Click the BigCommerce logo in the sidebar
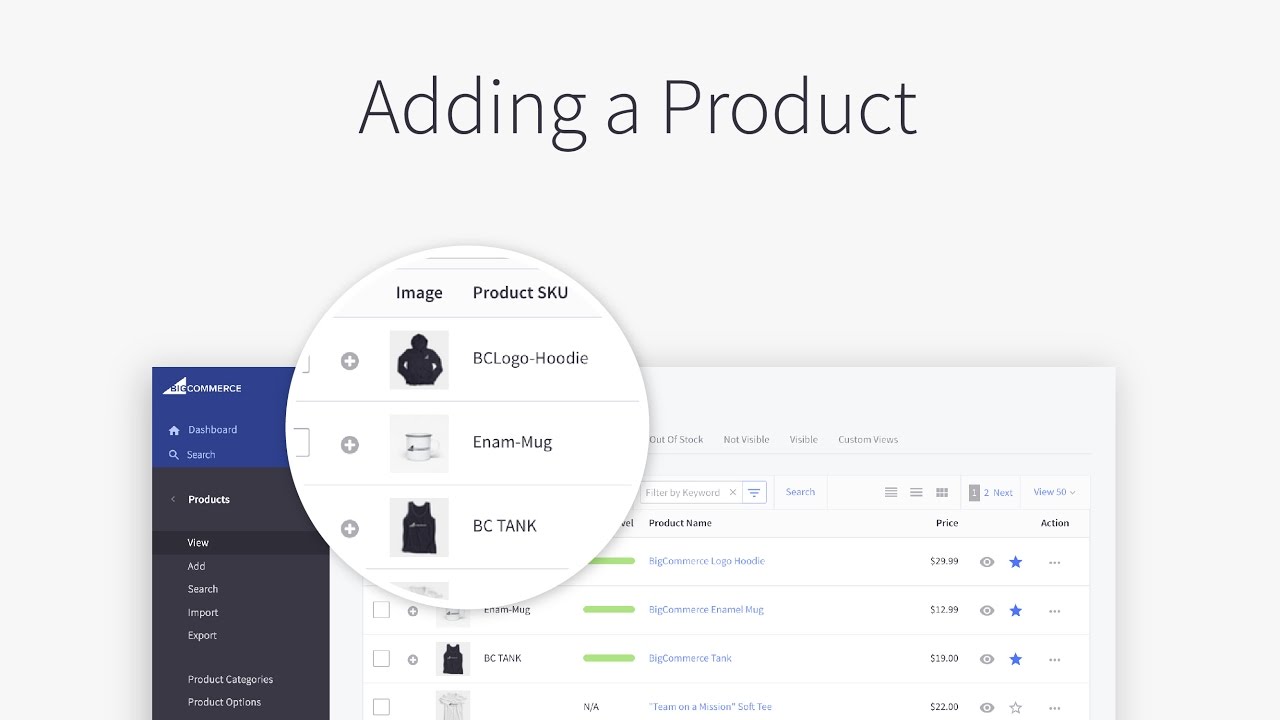Screen dimensions: 1280x720 click(202, 387)
